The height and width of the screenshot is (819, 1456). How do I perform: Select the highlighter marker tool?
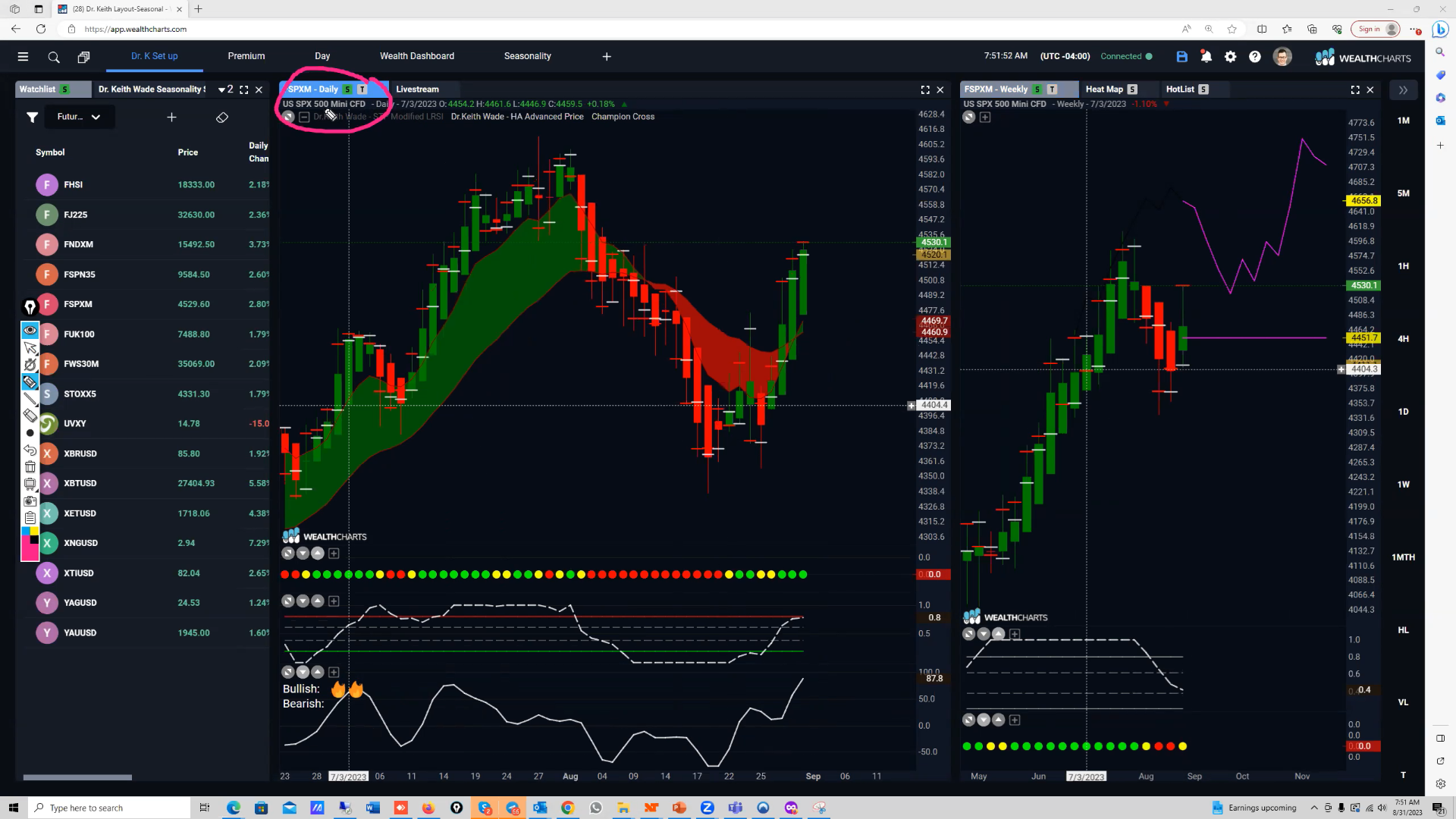click(x=30, y=381)
